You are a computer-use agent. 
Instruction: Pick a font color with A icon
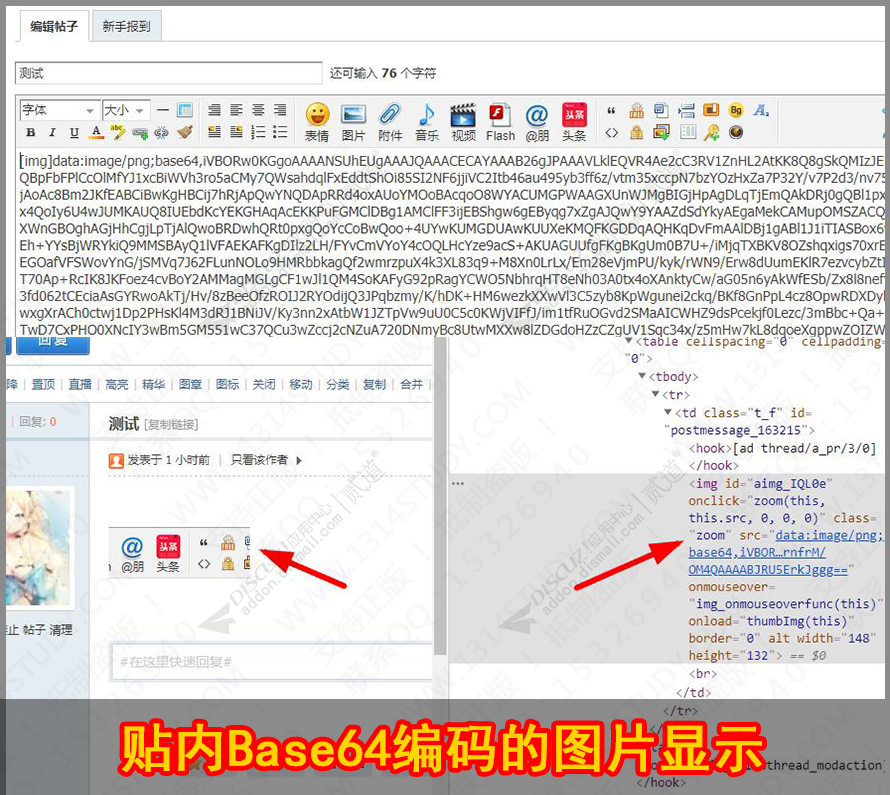tap(96, 133)
